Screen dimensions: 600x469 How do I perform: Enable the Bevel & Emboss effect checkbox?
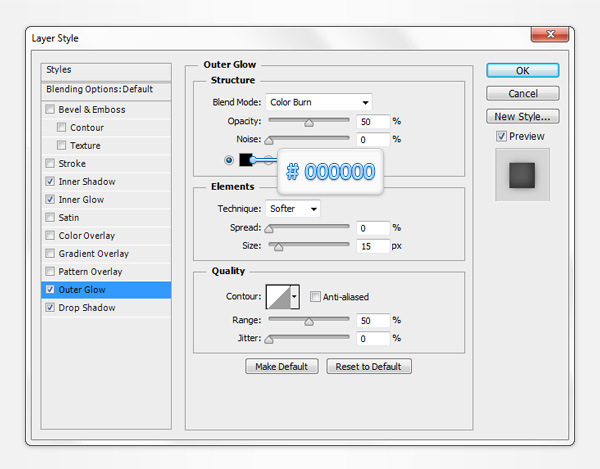coord(51,110)
